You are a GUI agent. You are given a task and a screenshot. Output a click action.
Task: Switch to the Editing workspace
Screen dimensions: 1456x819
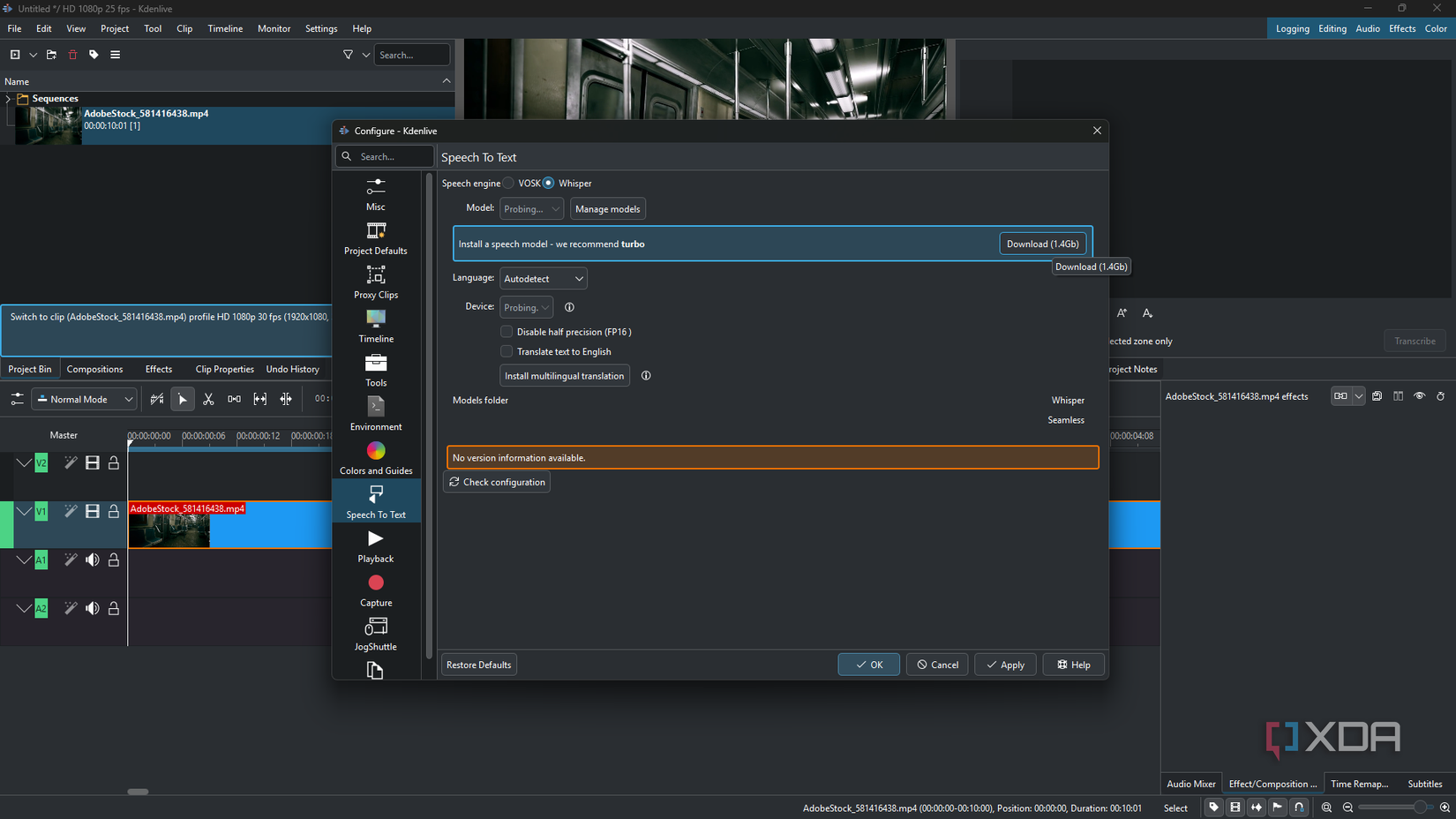[x=1332, y=28]
